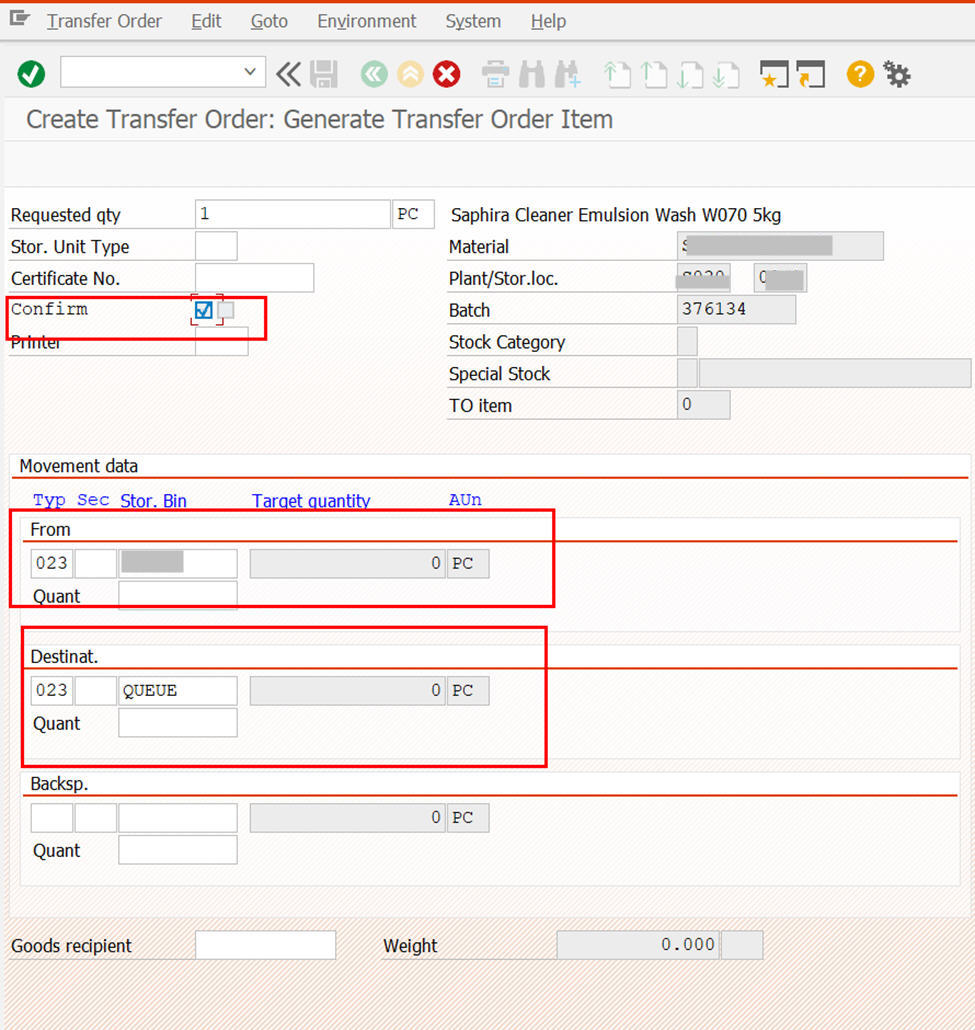Click the Destinat. Quant field

click(177, 723)
